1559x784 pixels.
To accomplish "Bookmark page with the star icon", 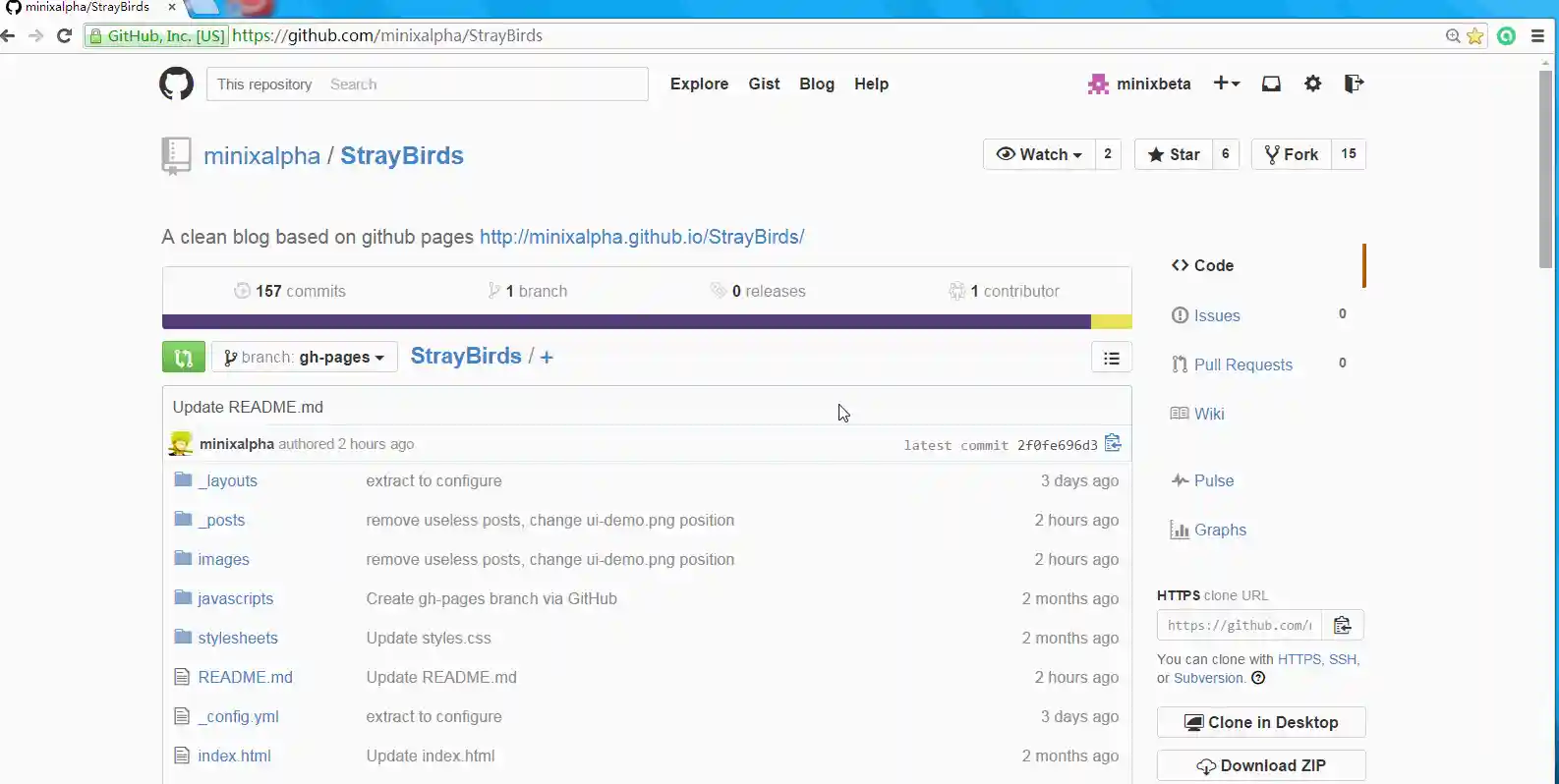I will [1474, 36].
